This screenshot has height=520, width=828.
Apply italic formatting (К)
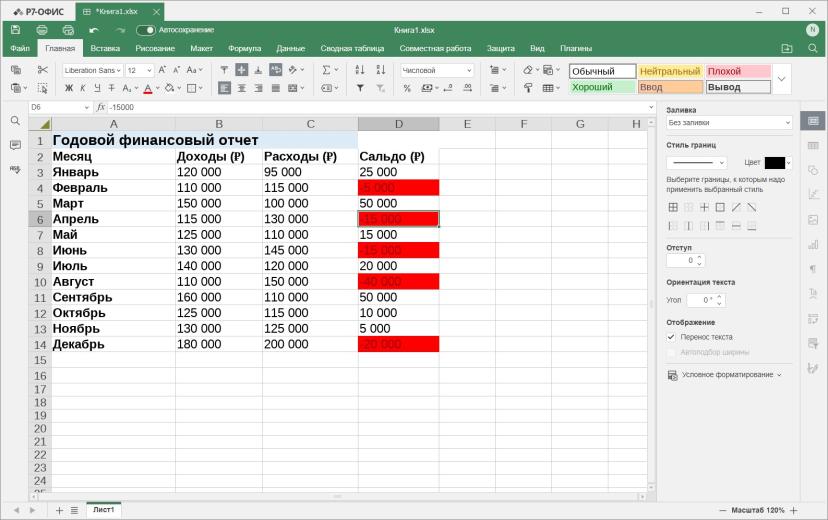click(x=83, y=88)
